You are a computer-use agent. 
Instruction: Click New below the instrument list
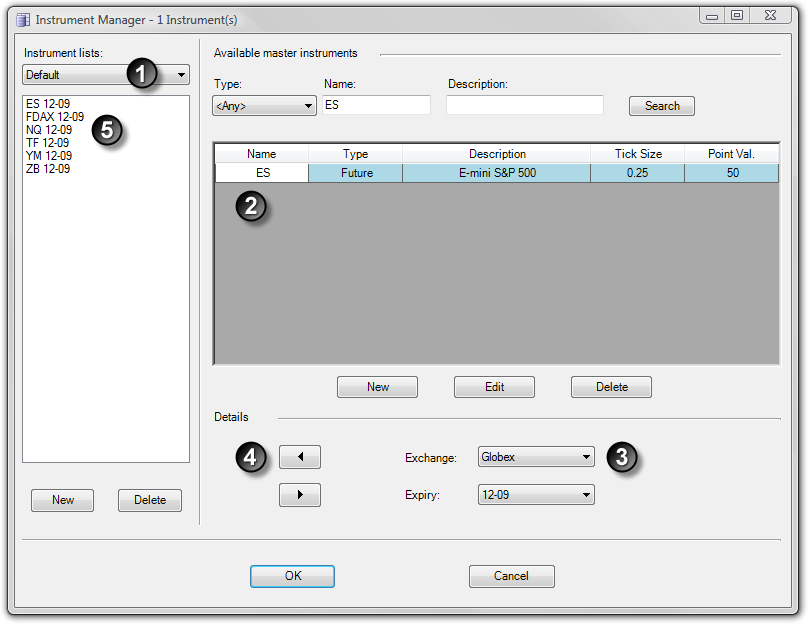[x=62, y=500]
